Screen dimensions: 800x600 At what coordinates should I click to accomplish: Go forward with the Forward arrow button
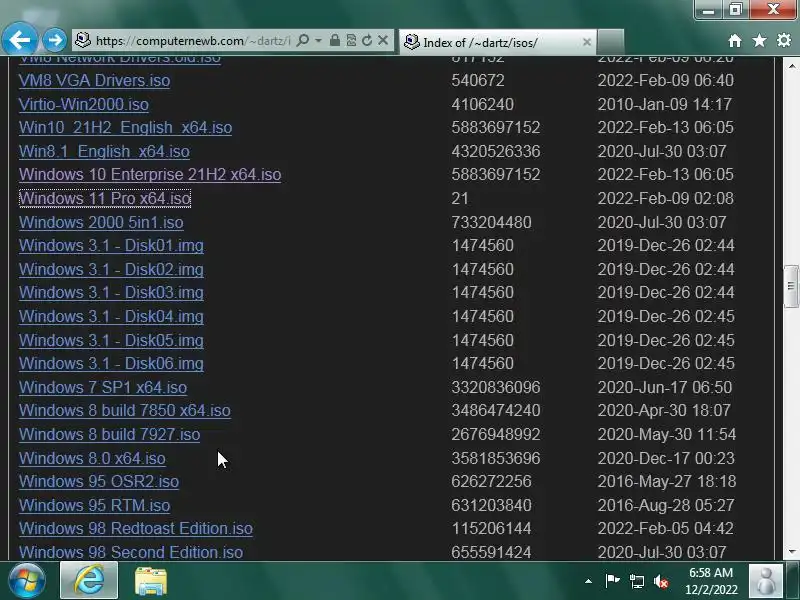[x=54, y=40]
